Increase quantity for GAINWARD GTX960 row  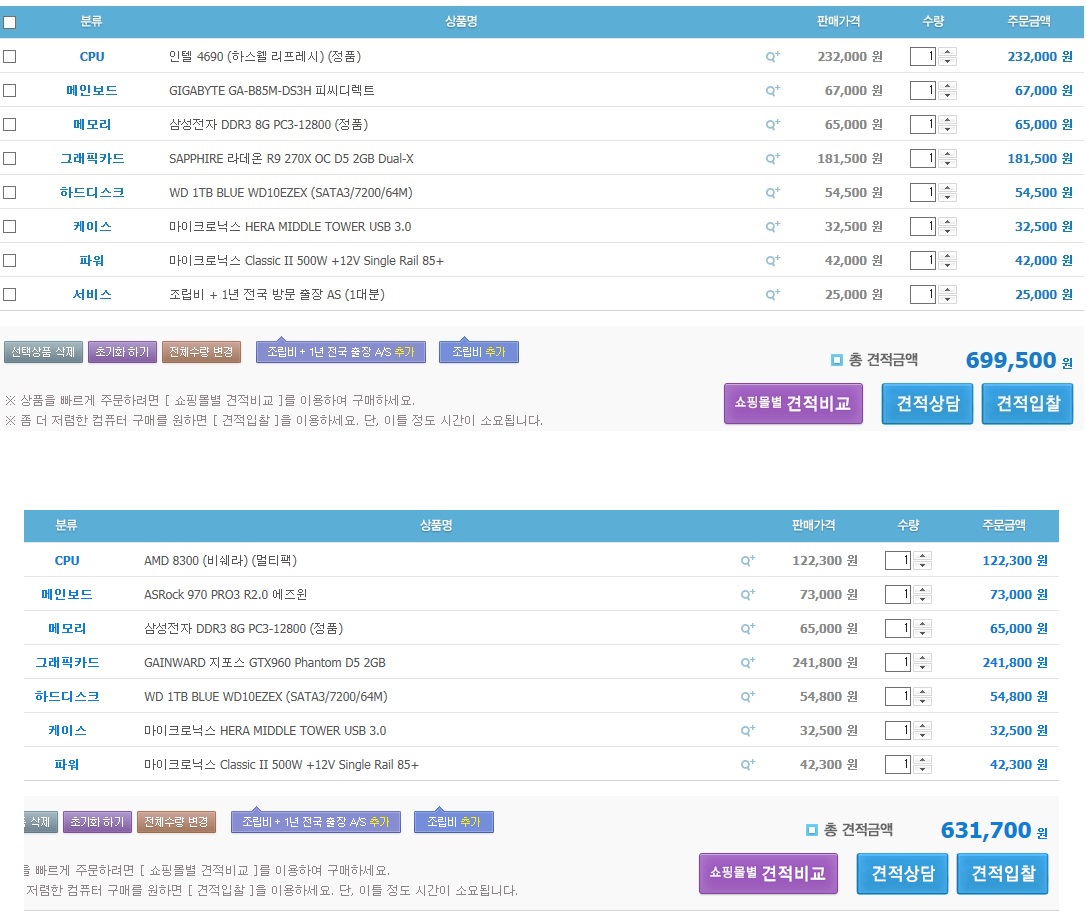pyautogui.click(x=923, y=658)
